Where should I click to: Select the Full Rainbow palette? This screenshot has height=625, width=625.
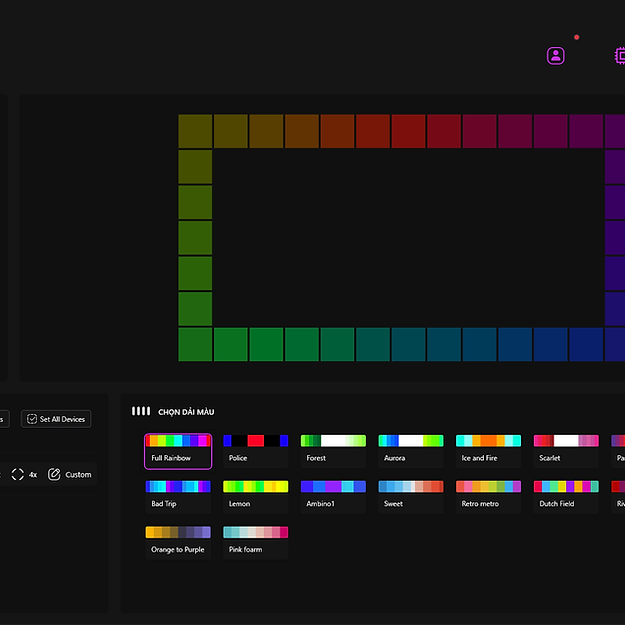[178, 451]
